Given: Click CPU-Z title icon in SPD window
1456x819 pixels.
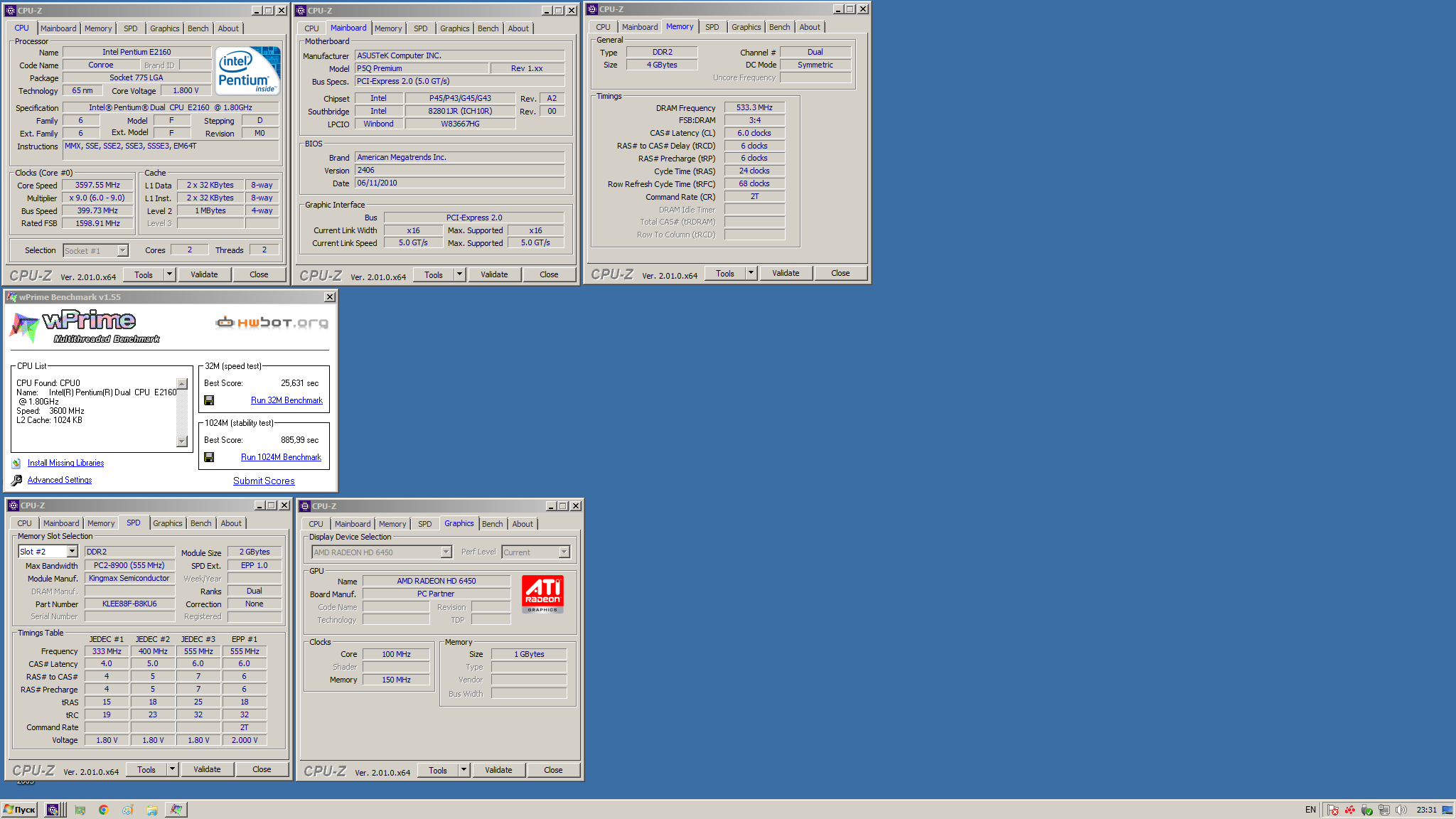Looking at the screenshot, I should tap(13, 505).
